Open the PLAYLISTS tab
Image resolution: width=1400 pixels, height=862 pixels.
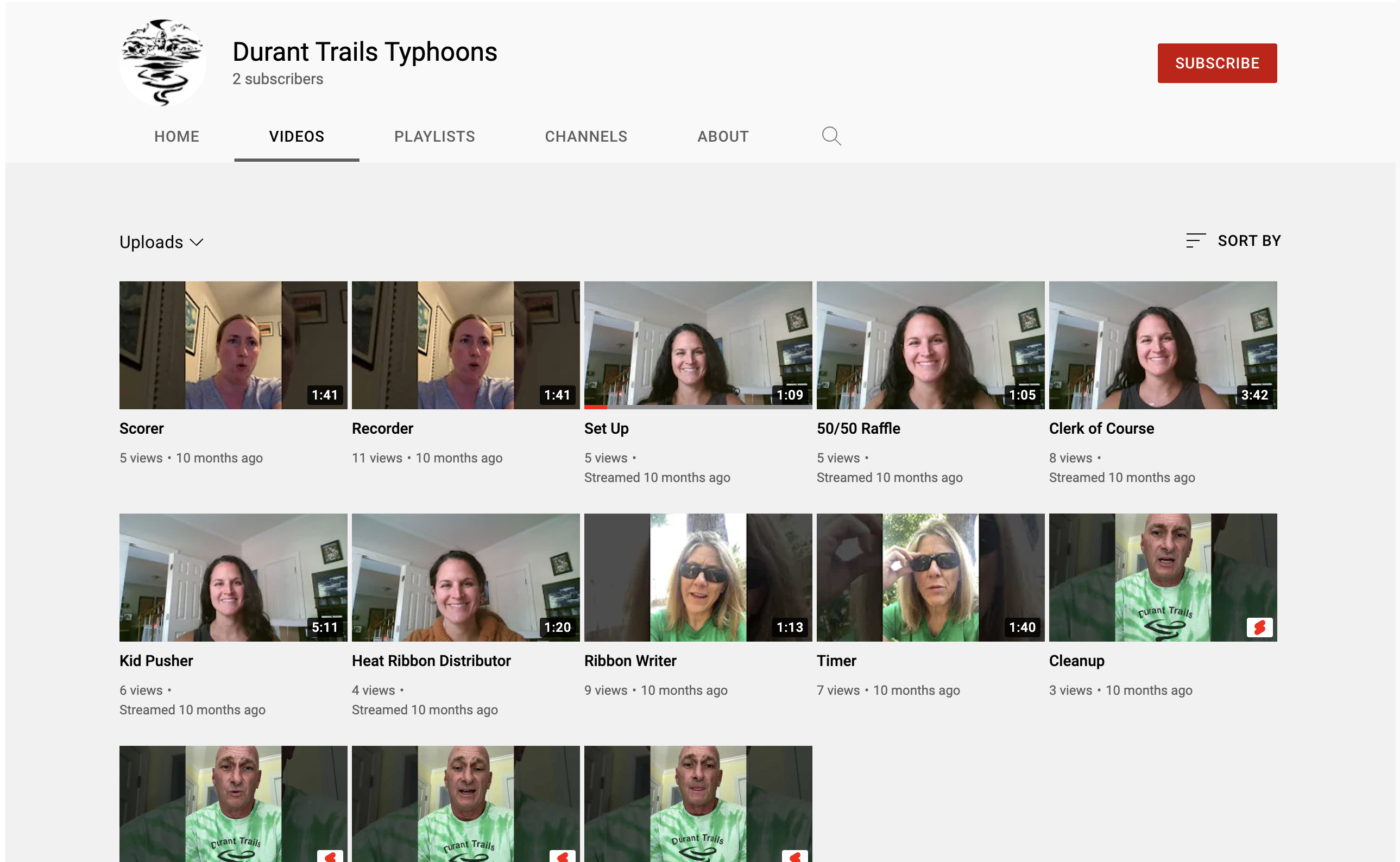point(434,136)
